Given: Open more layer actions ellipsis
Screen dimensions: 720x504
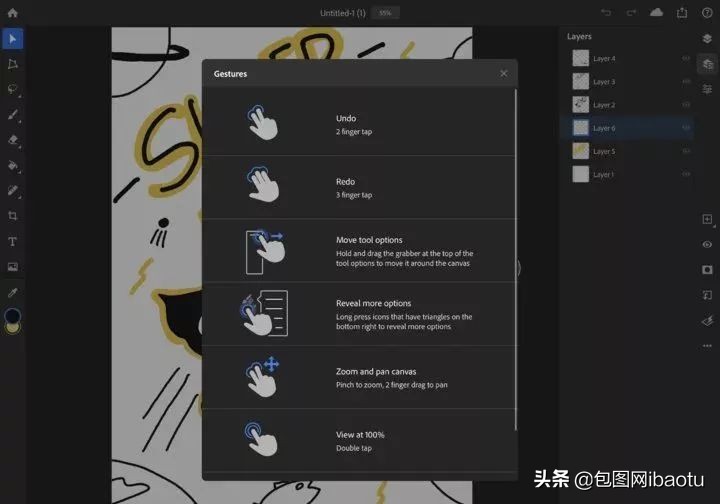Looking at the screenshot, I should [x=707, y=346].
